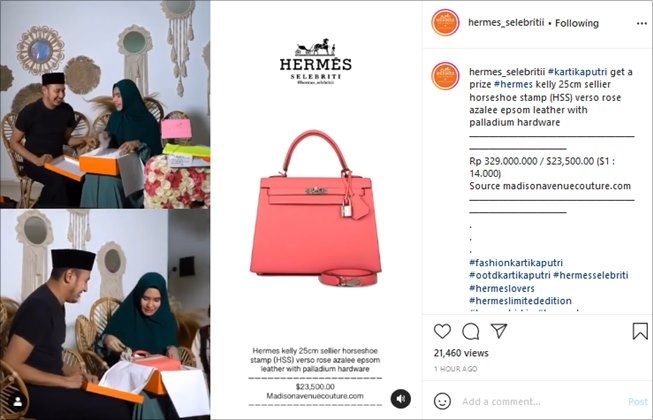The width and height of the screenshot is (653, 420).
Task: Like the post with the heart icon
Action: pos(442,331)
